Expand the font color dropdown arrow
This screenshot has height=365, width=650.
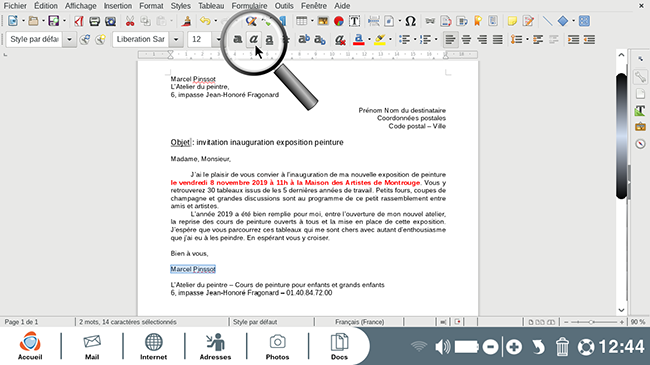[369, 39]
